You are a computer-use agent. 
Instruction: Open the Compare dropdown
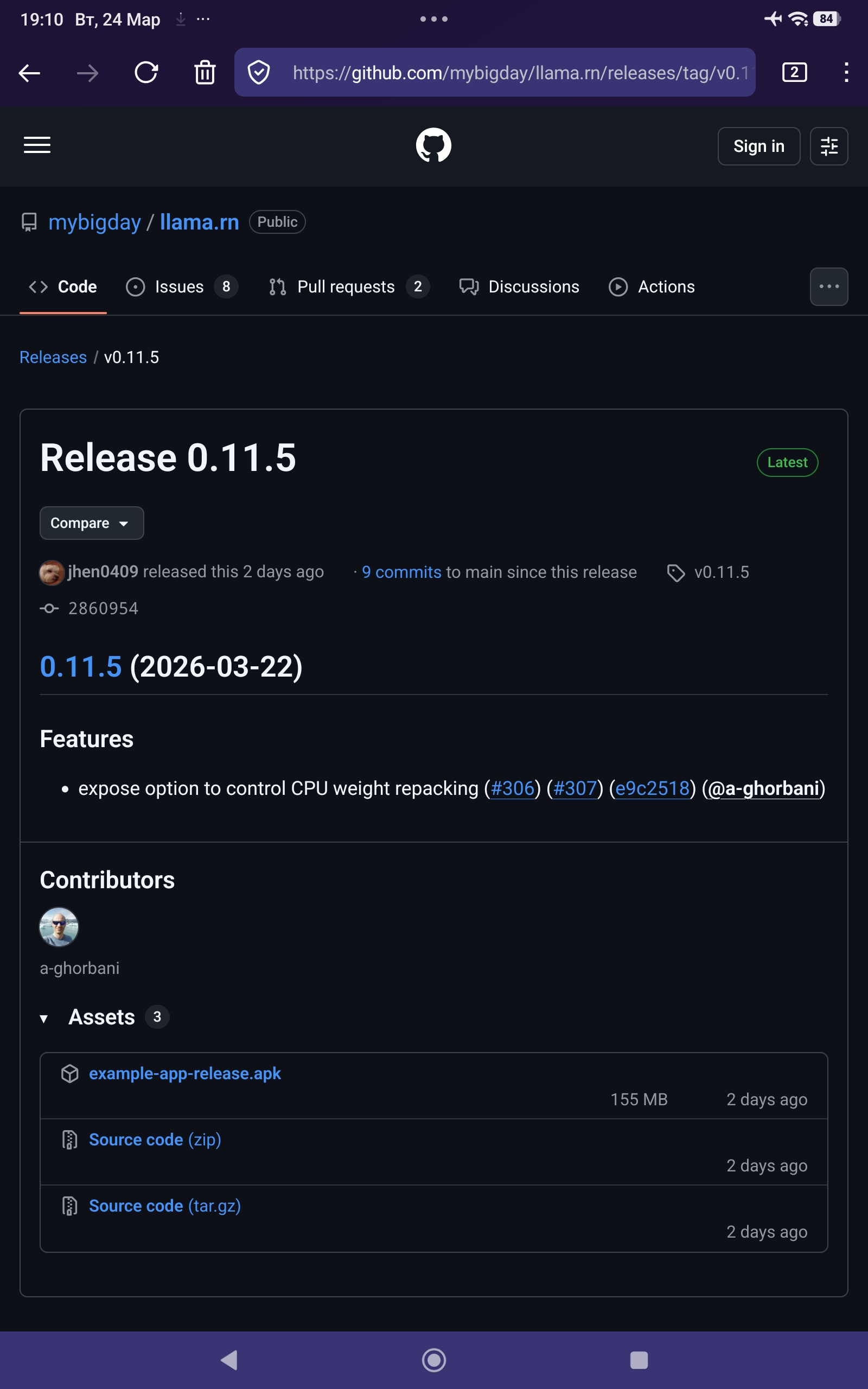coord(92,523)
